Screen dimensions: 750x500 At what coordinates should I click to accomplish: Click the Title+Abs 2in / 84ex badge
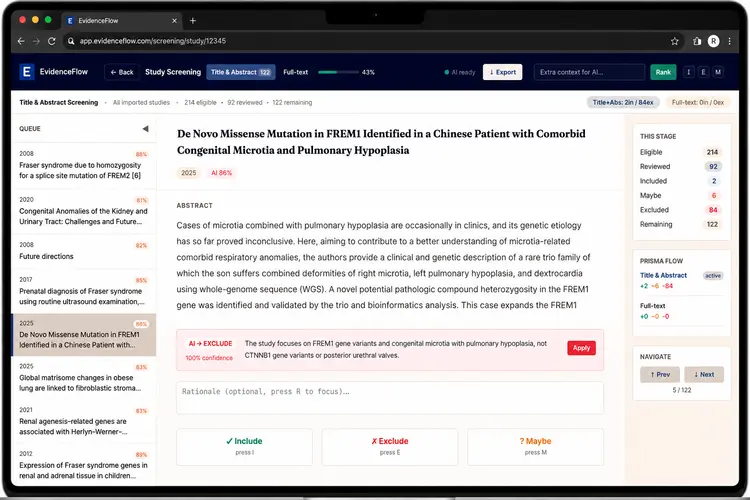623,102
